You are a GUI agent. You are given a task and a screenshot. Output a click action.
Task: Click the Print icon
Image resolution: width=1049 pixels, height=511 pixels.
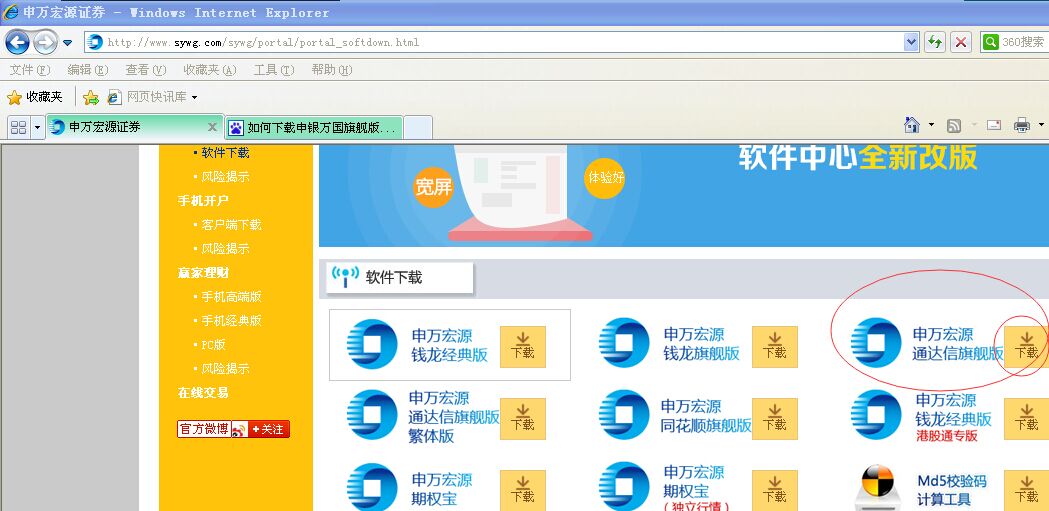[x=1022, y=124]
